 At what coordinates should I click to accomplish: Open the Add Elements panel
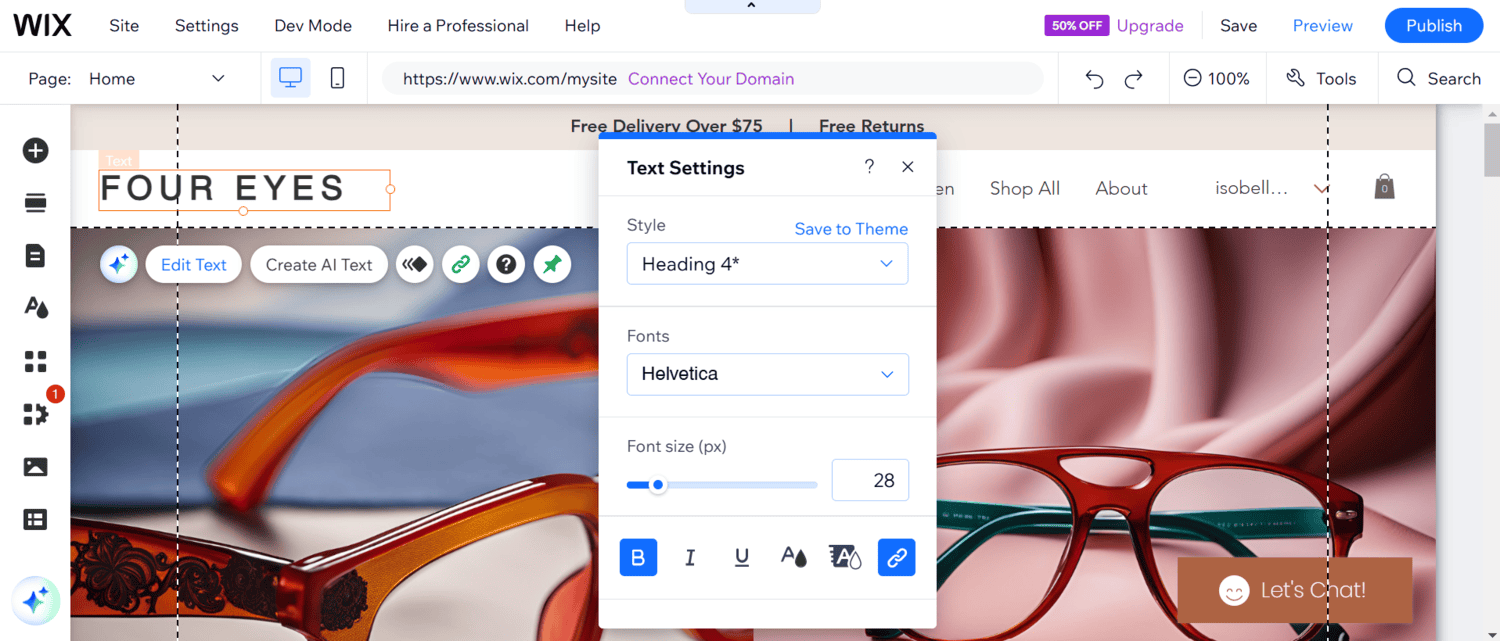pyautogui.click(x=35, y=150)
